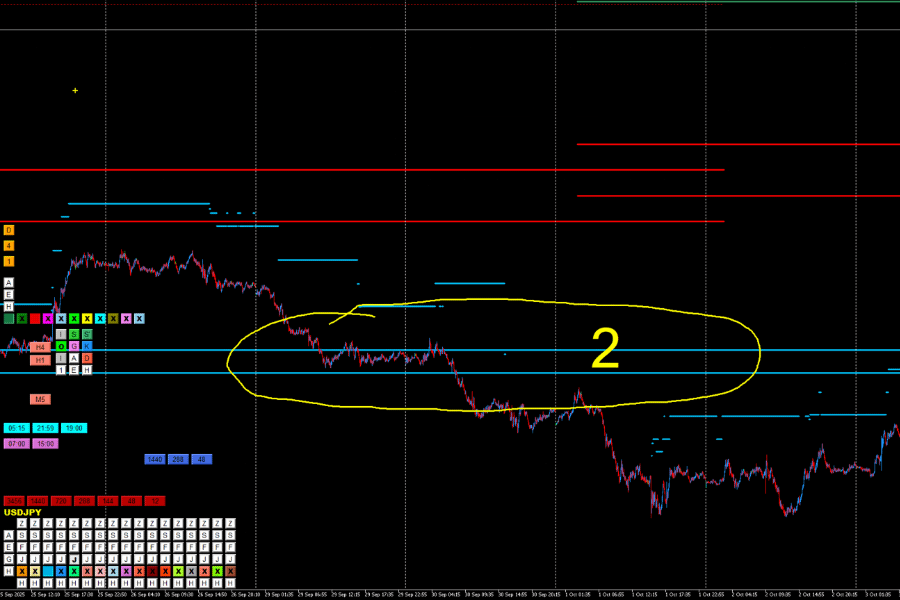Click the orange 4 button

(9, 245)
